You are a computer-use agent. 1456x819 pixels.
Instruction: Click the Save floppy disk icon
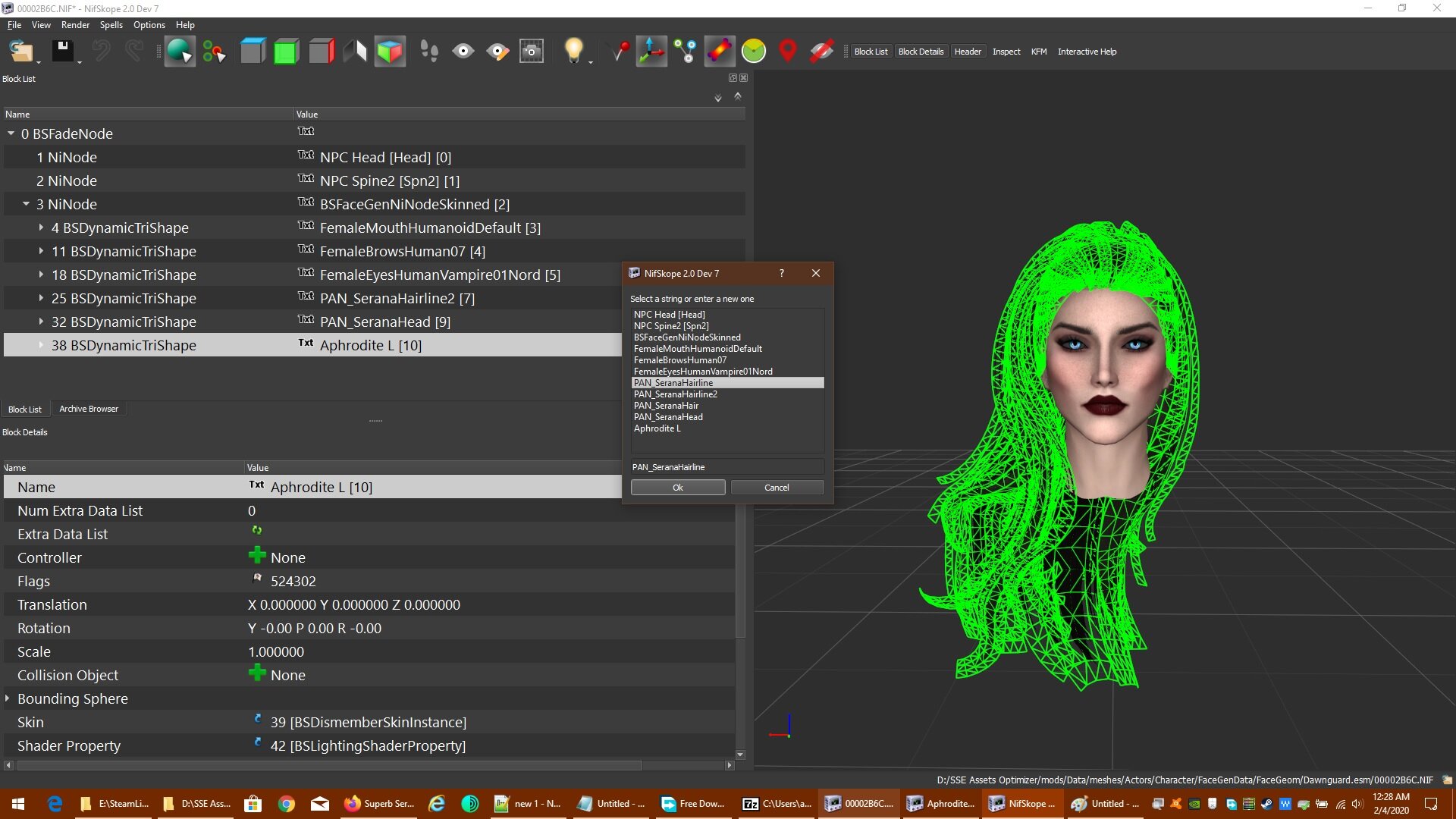tap(62, 52)
